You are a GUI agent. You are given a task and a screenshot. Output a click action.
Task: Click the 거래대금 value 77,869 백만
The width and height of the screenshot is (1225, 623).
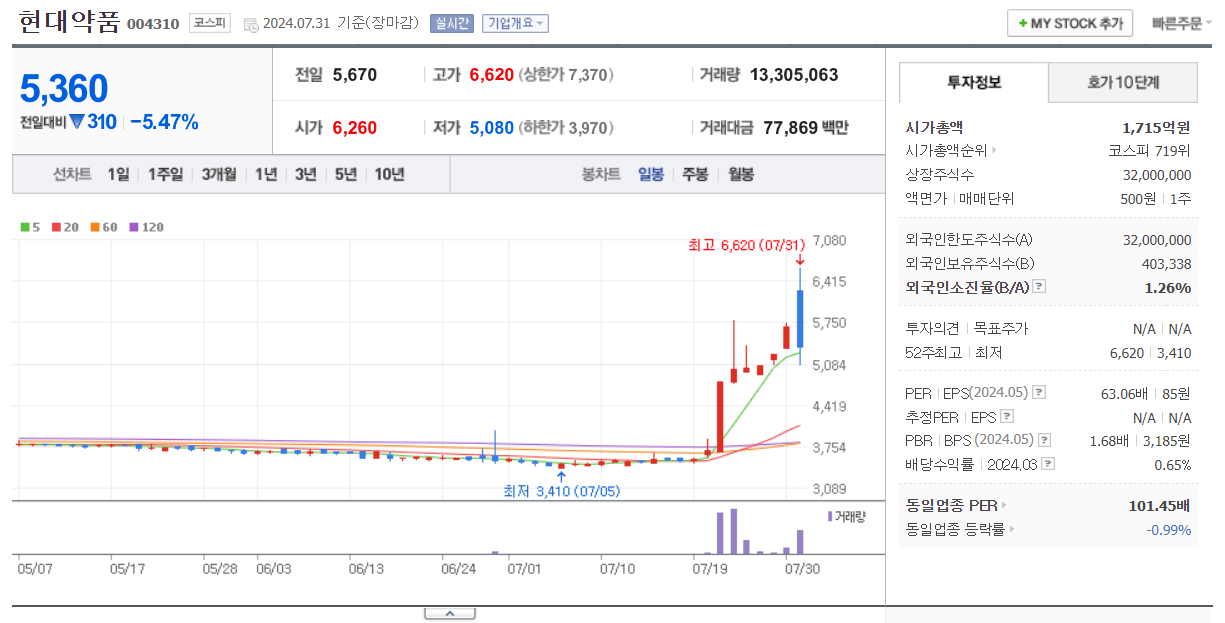[806, 128]
